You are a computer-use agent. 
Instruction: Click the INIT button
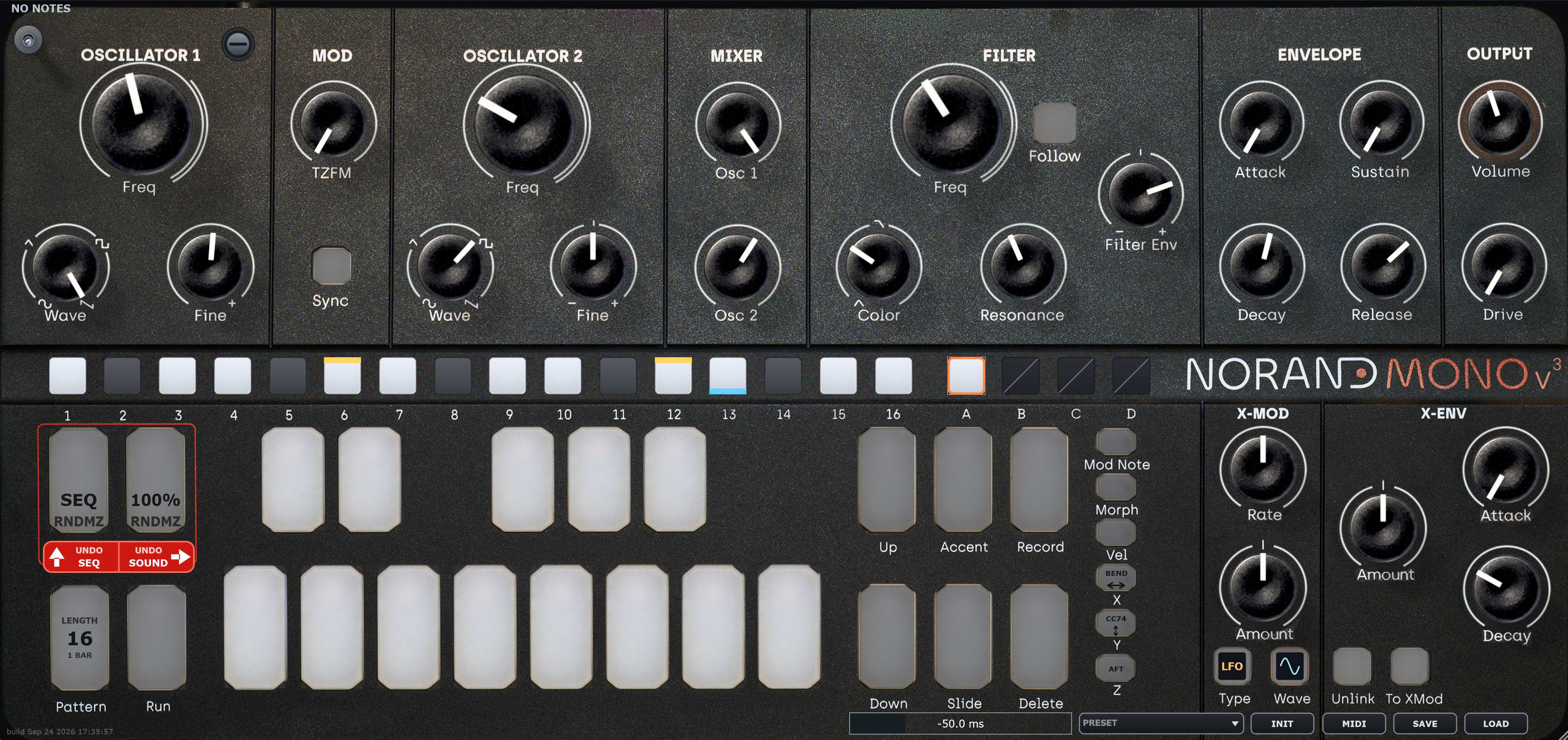point(1282,724)
